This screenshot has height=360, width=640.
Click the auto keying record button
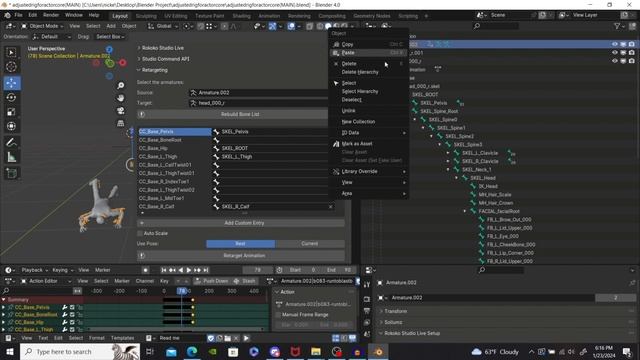click(x=145, y=270)
